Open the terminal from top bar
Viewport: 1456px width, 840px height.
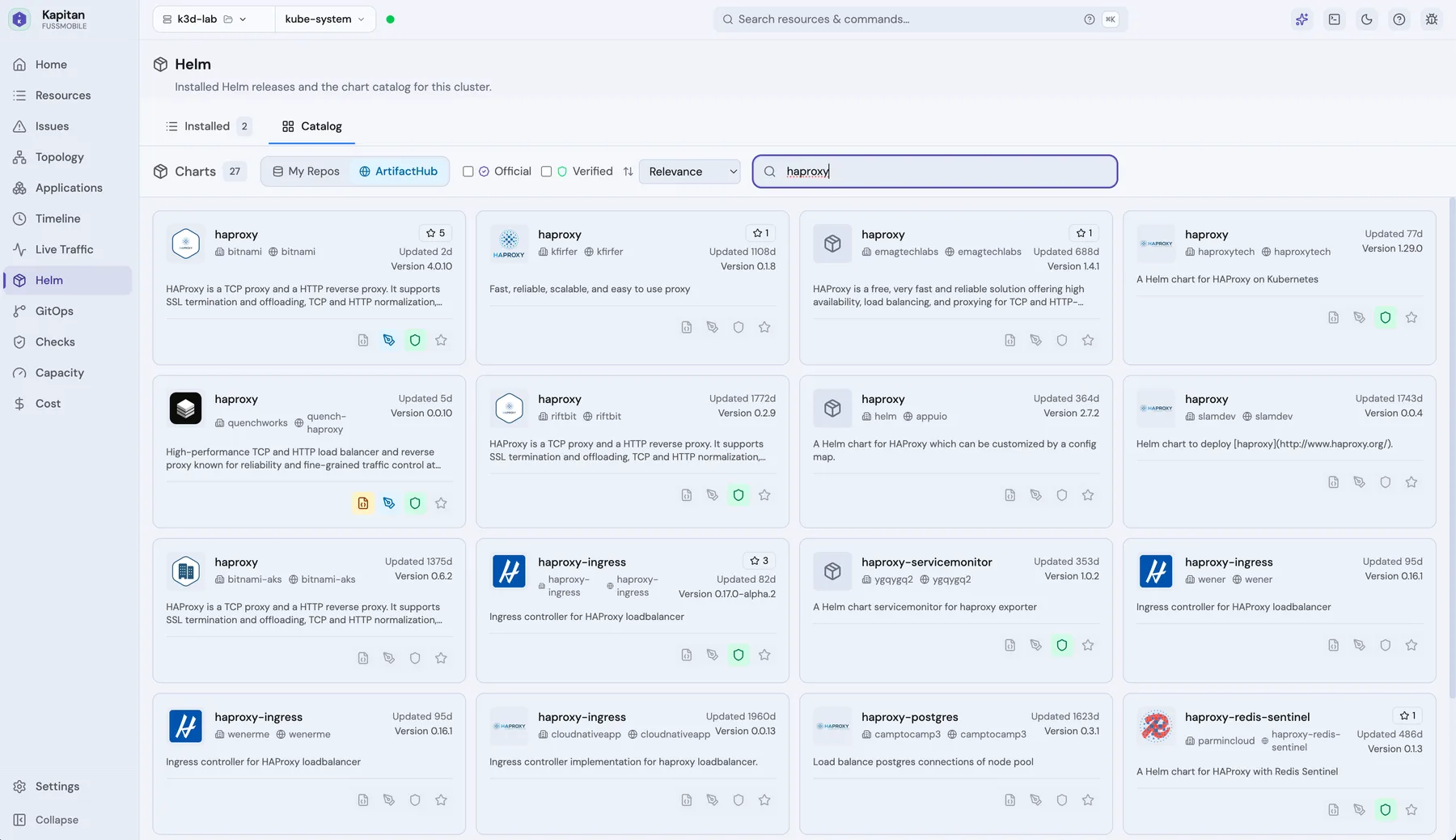(1335, 19)
